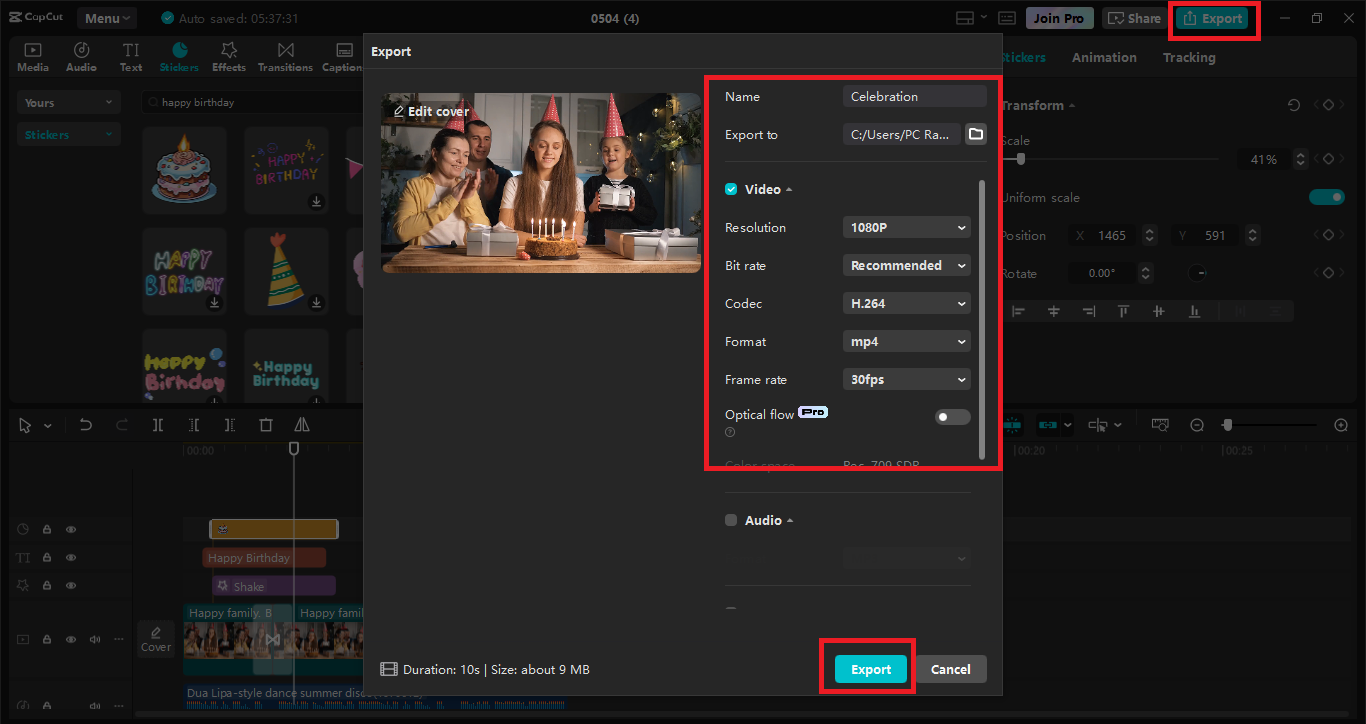This screenshot has width=1366, height=724.
Task: Click Edit cover pencil on thumbnail
Action: tap(400, 111)
